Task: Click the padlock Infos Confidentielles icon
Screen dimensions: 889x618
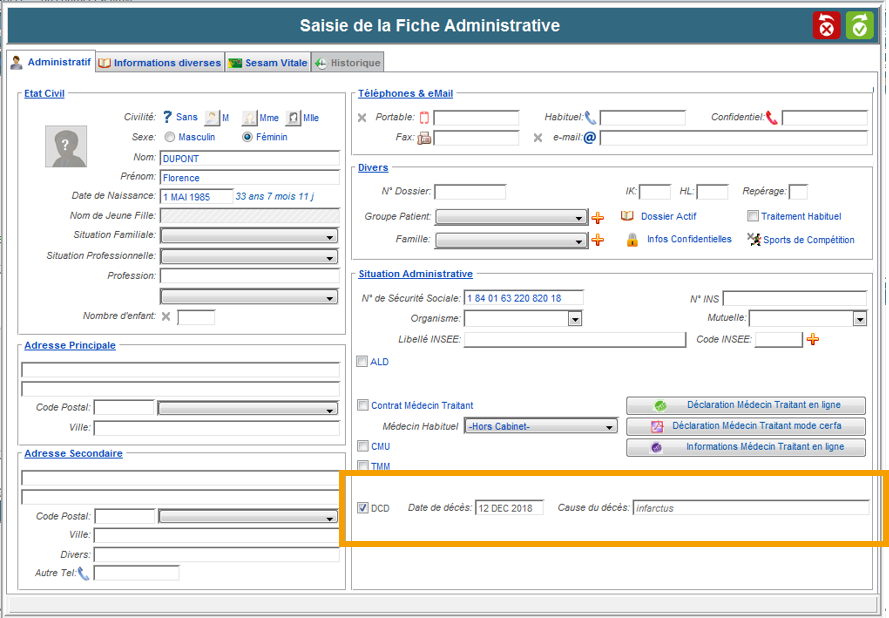Action: click(x=632, y=240)
